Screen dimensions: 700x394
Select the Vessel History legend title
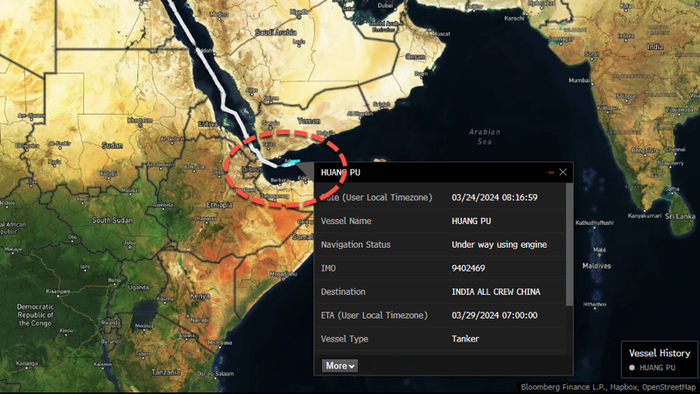pos(659,353)
